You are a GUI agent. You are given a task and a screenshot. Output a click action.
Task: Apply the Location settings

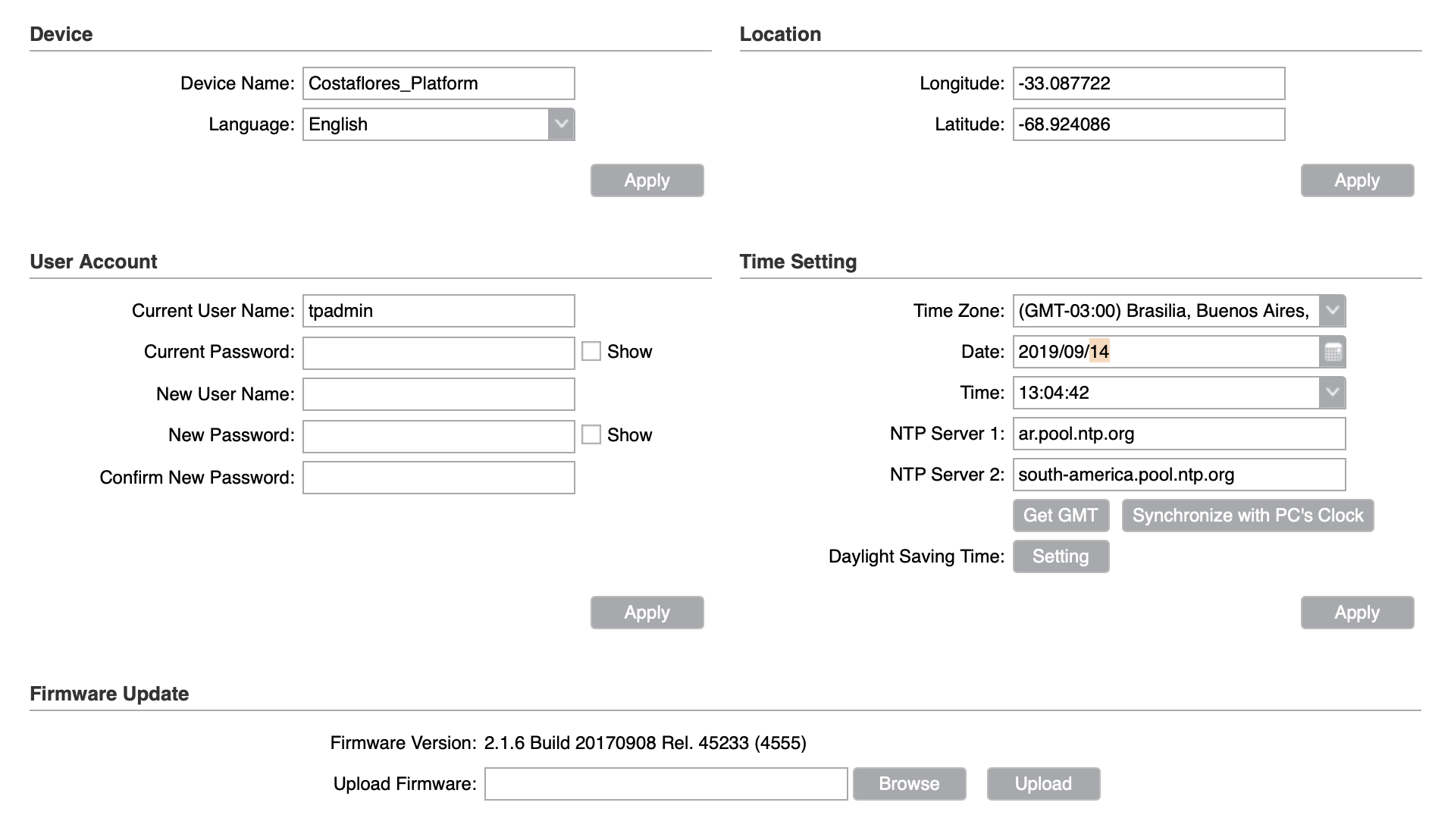[1358, 180]
